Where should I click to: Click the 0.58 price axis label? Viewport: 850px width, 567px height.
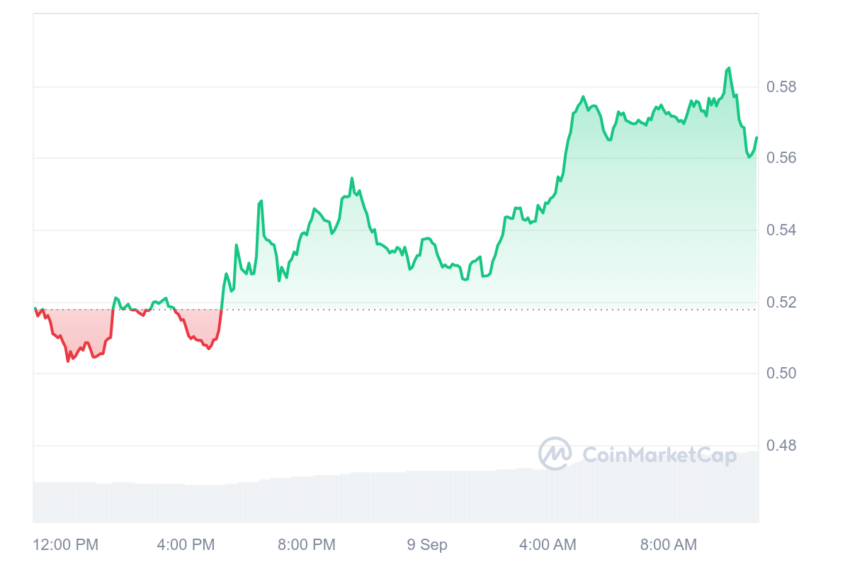[781, 87]
